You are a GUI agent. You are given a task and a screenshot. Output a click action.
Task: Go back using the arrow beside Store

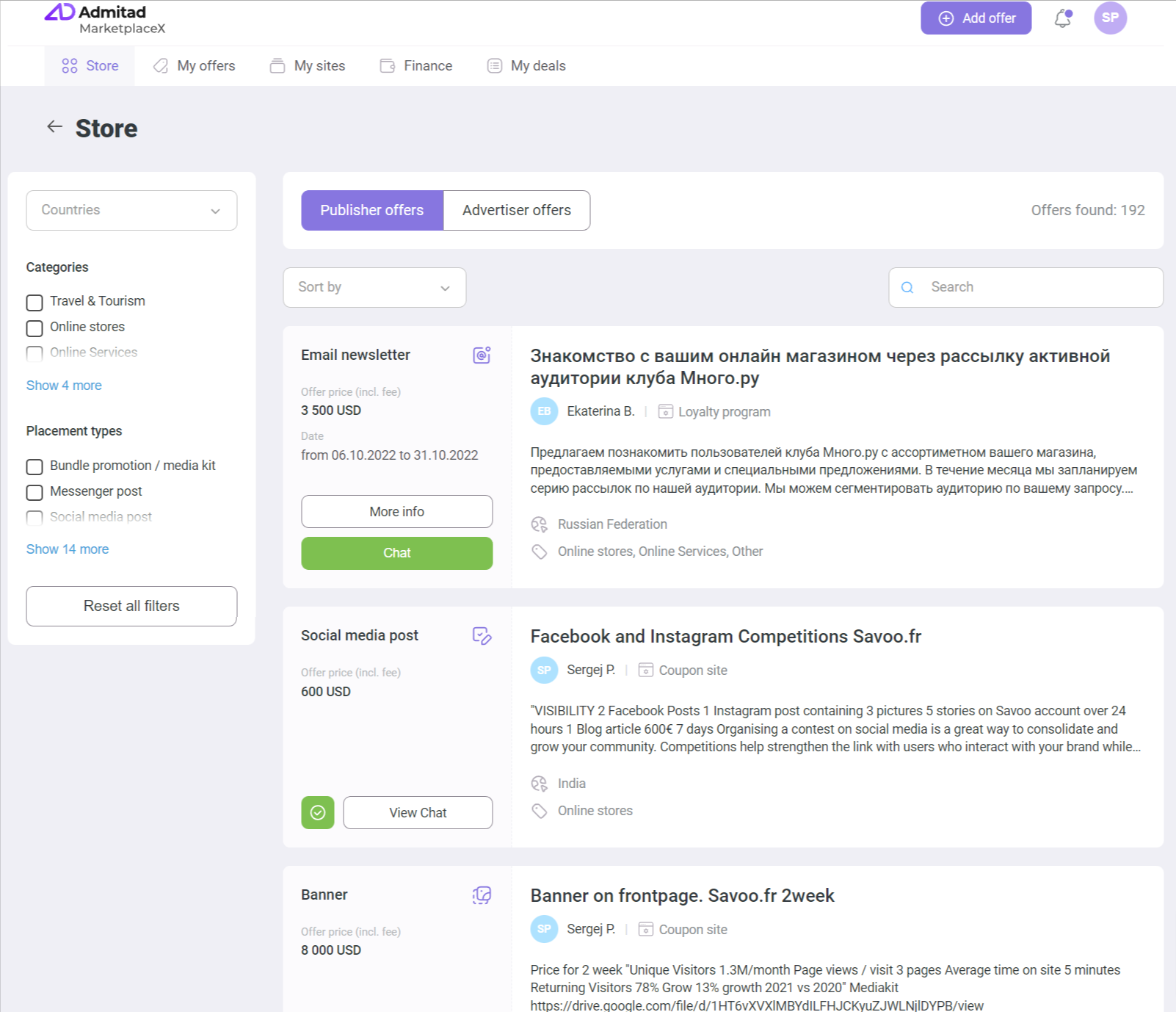[55, 127]
